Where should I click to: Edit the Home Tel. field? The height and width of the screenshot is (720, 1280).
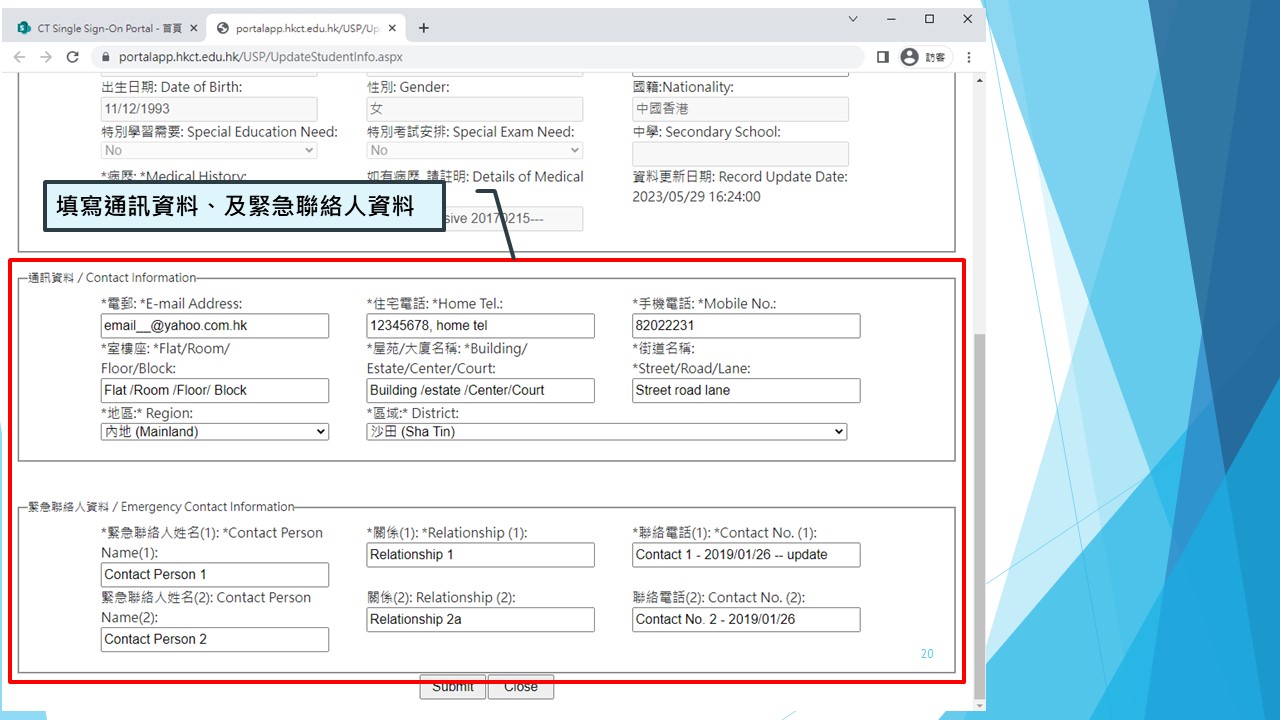click(x=481, y=326)
